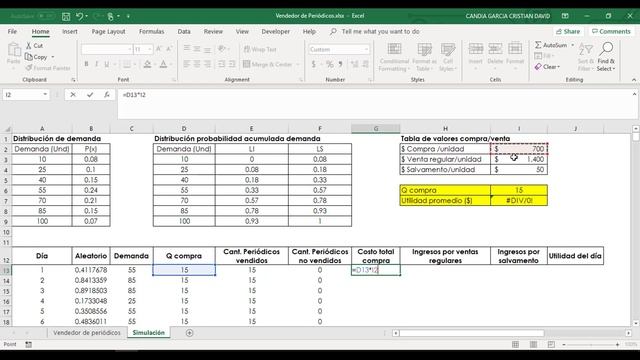Screen dimensions: 640x360
Task: Click the Increase Font Size icon
Action: 159,49
